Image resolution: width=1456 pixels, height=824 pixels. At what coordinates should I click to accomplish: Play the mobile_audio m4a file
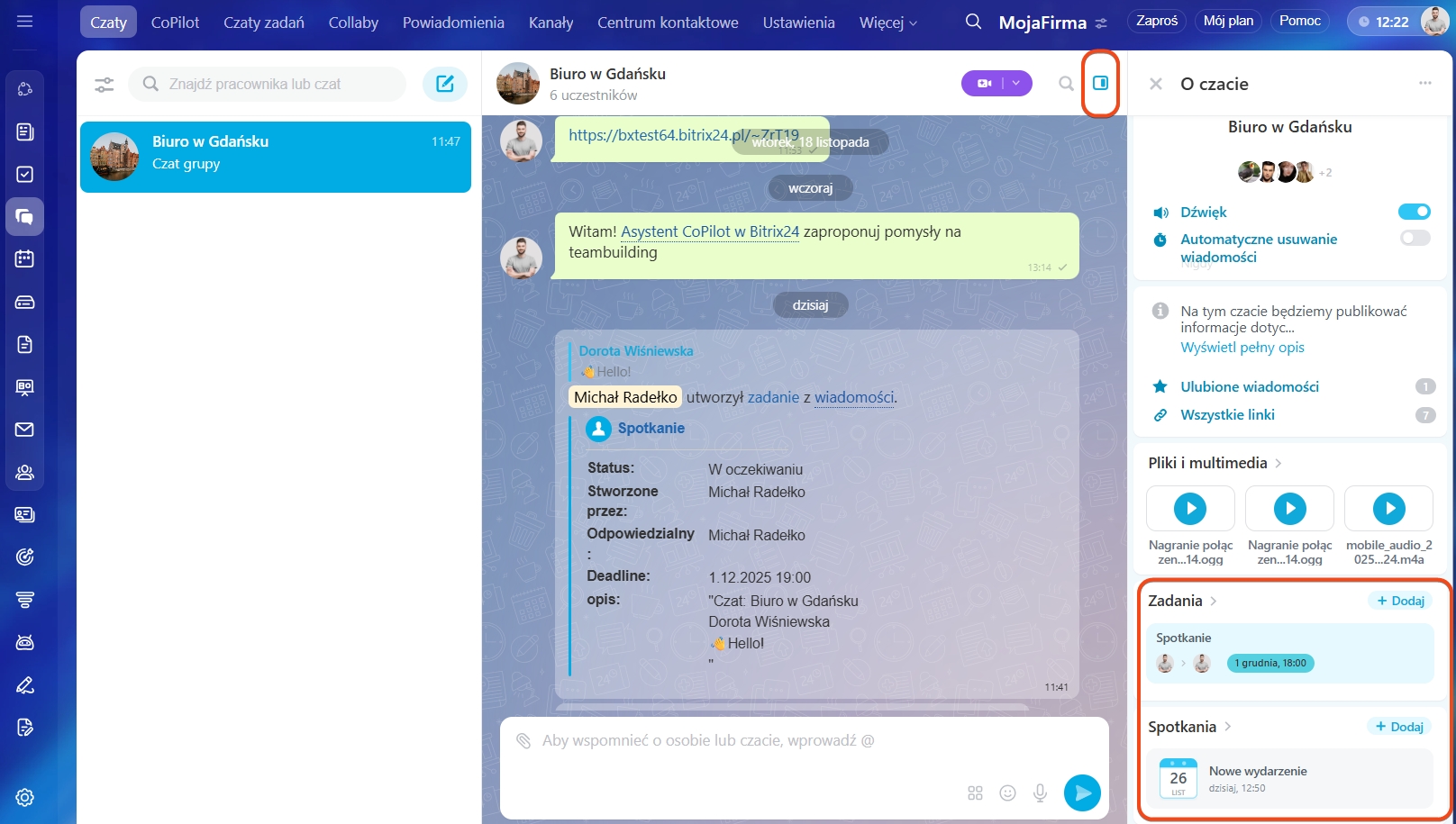pos(1388,509)
